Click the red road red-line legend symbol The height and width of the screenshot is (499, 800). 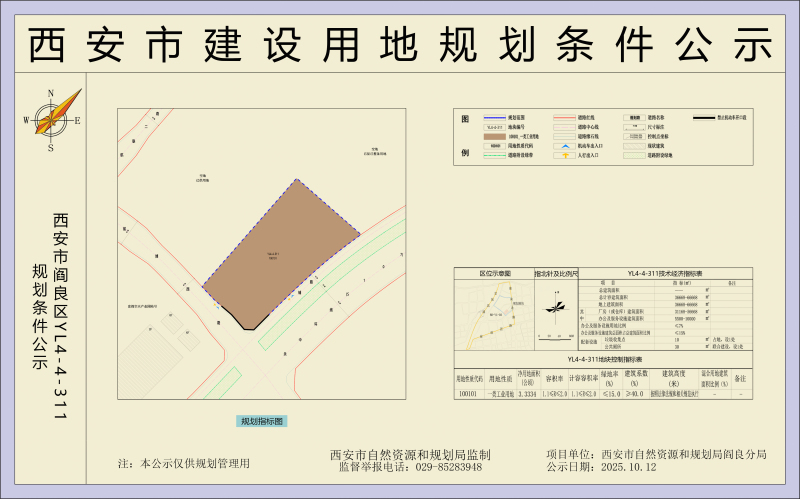(565, 118)
